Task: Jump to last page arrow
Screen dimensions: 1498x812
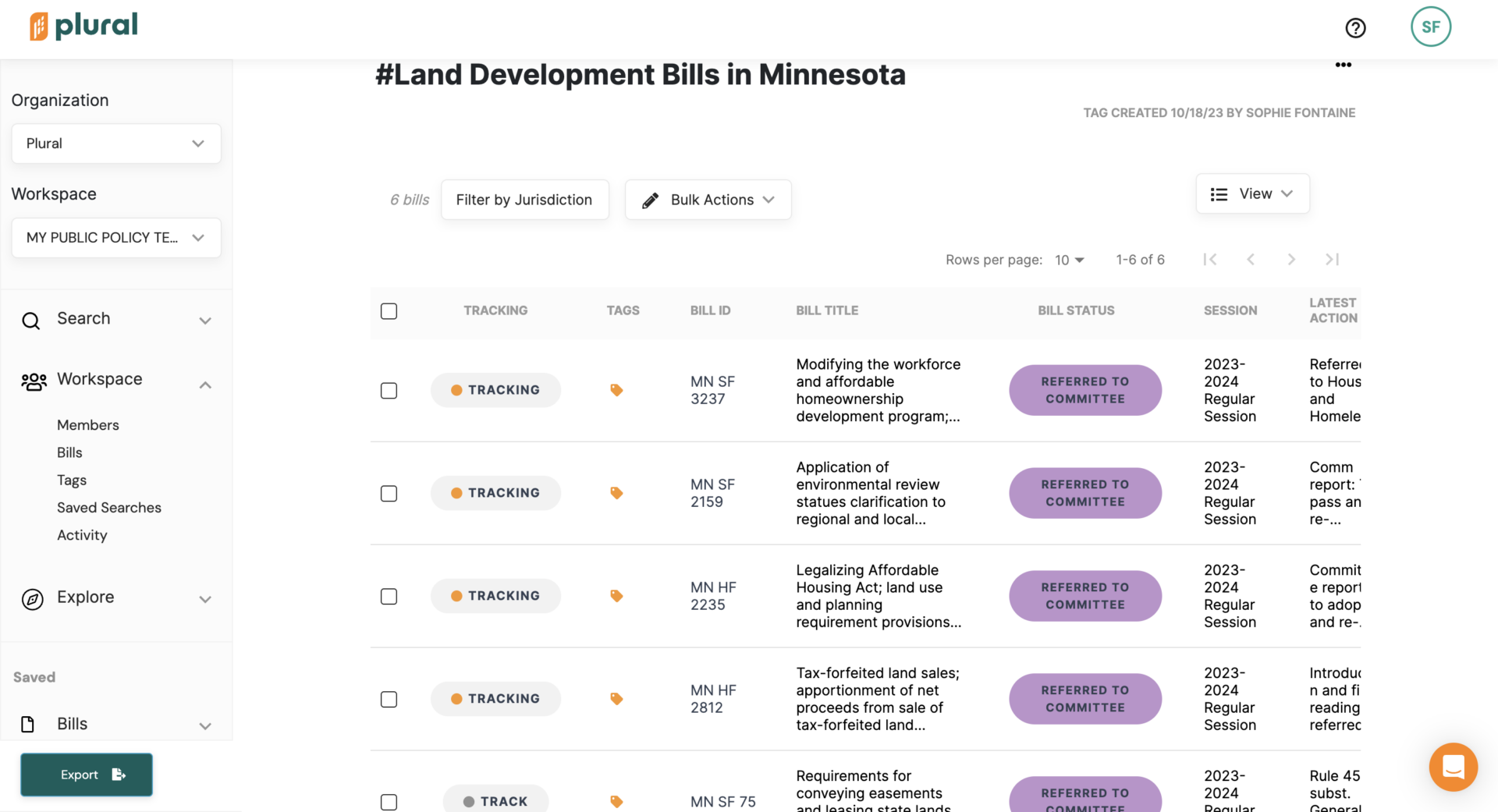Action: (x=1332, y=260)
